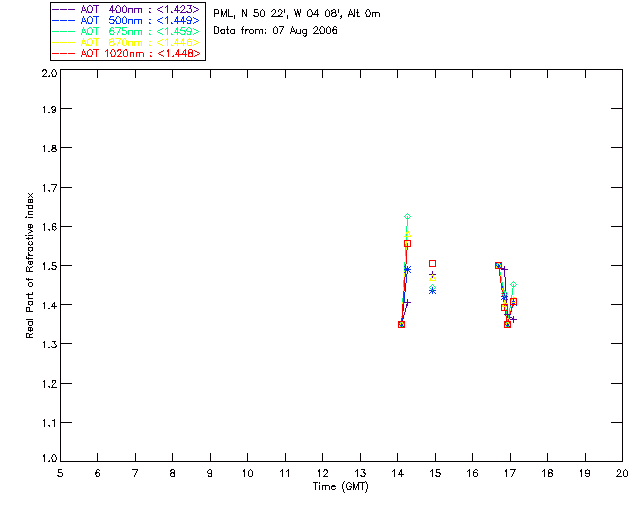
Task: Click the marker cluster at 1.5 before 17h
Action: (498, 266)
